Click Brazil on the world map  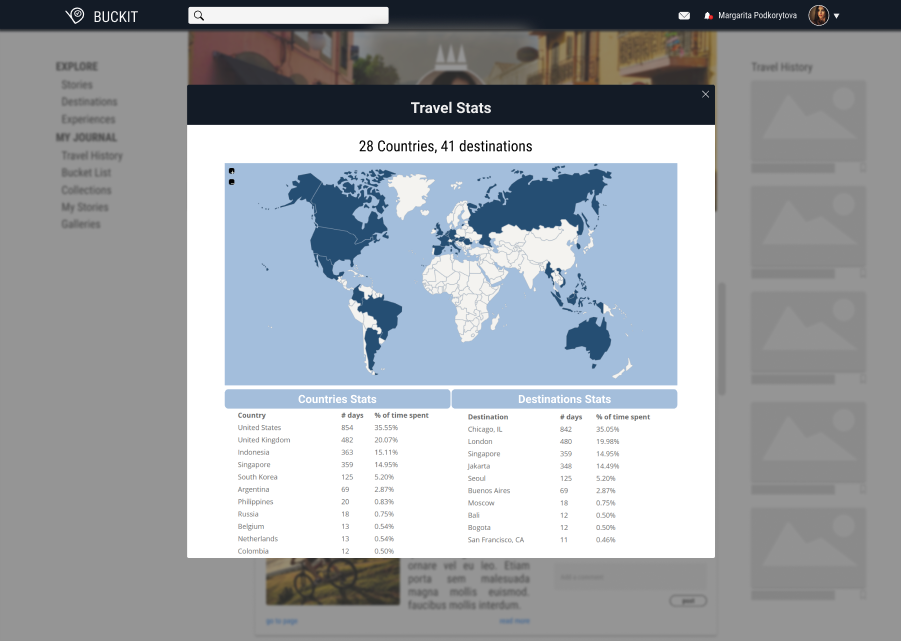pyautogui.click(x=382, y=313)
